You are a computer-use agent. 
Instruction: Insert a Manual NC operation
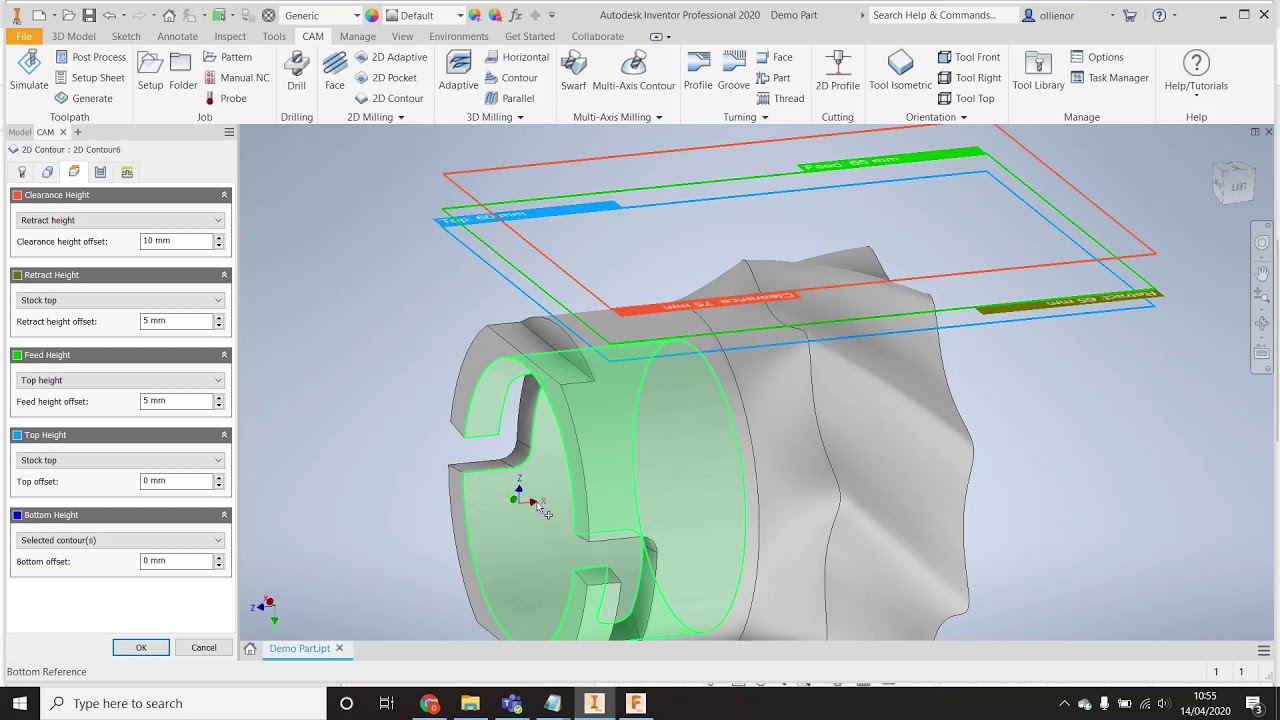coord(236,78)
